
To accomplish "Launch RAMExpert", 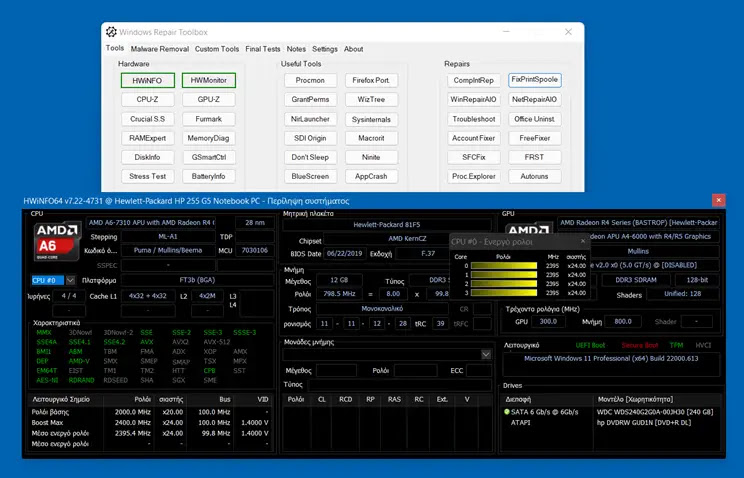I will [148, 138].
